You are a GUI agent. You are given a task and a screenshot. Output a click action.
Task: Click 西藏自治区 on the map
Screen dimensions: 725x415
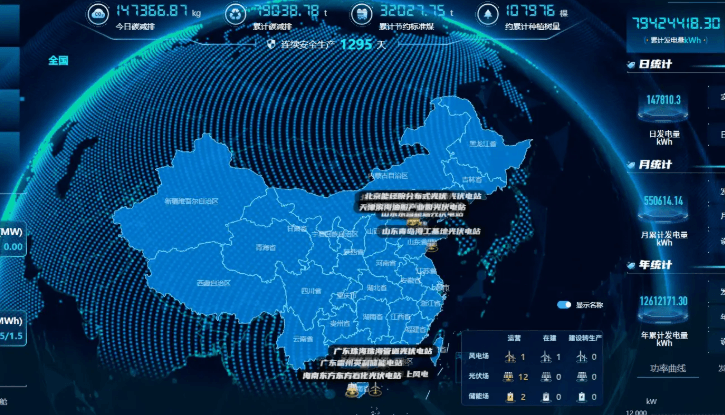pyautogui.click(x=213, y=283)
